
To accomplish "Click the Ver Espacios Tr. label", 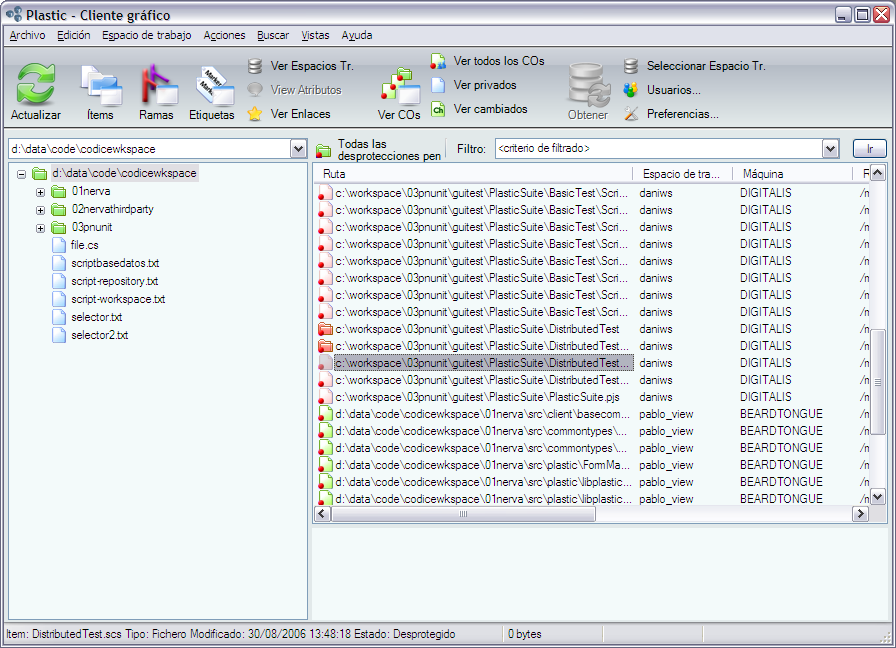I will (312, 66).
